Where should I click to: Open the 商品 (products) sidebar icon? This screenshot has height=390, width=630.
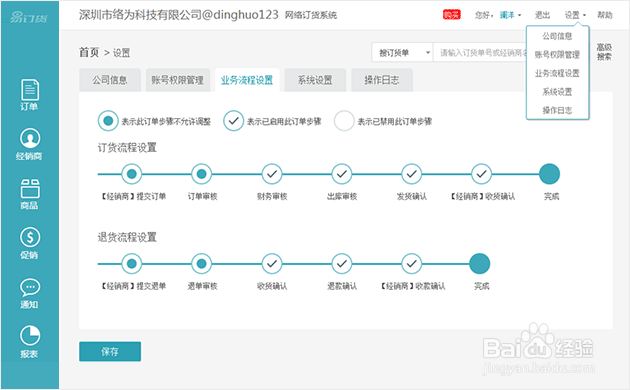coord(29,194)
